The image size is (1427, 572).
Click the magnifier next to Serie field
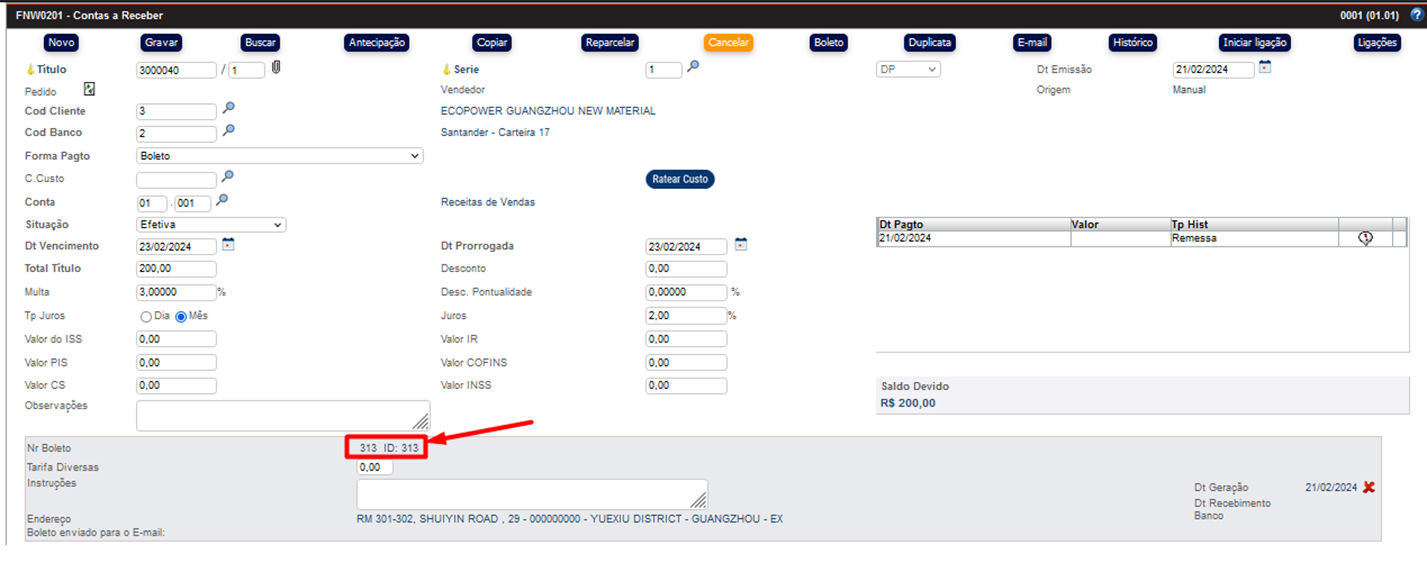tap(693, 67)
